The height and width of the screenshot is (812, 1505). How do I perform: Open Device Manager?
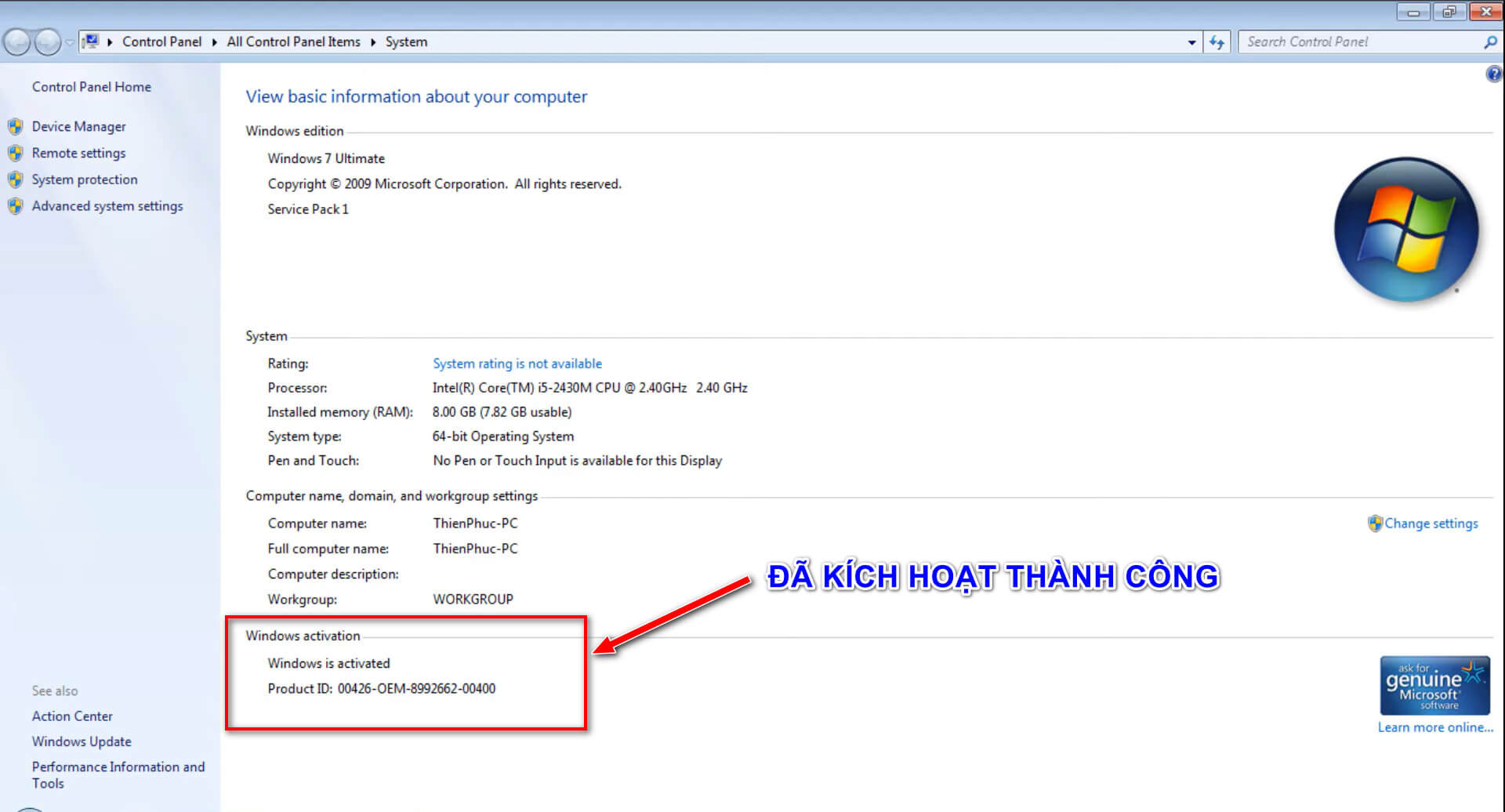78,126
